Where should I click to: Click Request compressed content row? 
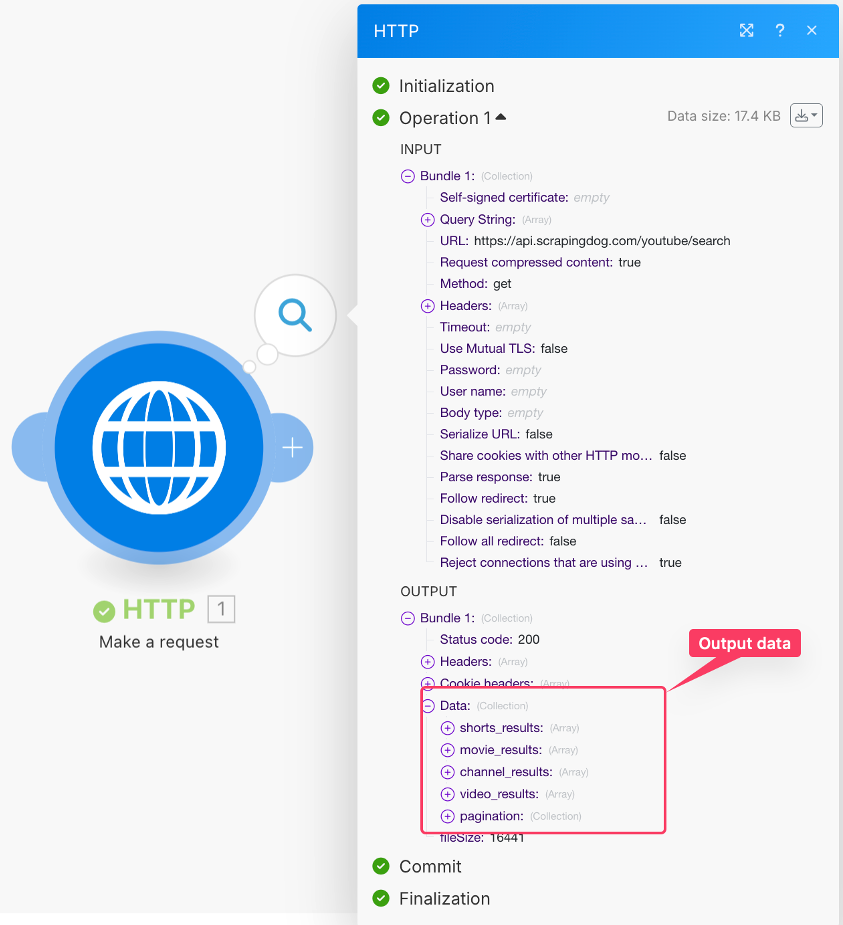(540, 263)
